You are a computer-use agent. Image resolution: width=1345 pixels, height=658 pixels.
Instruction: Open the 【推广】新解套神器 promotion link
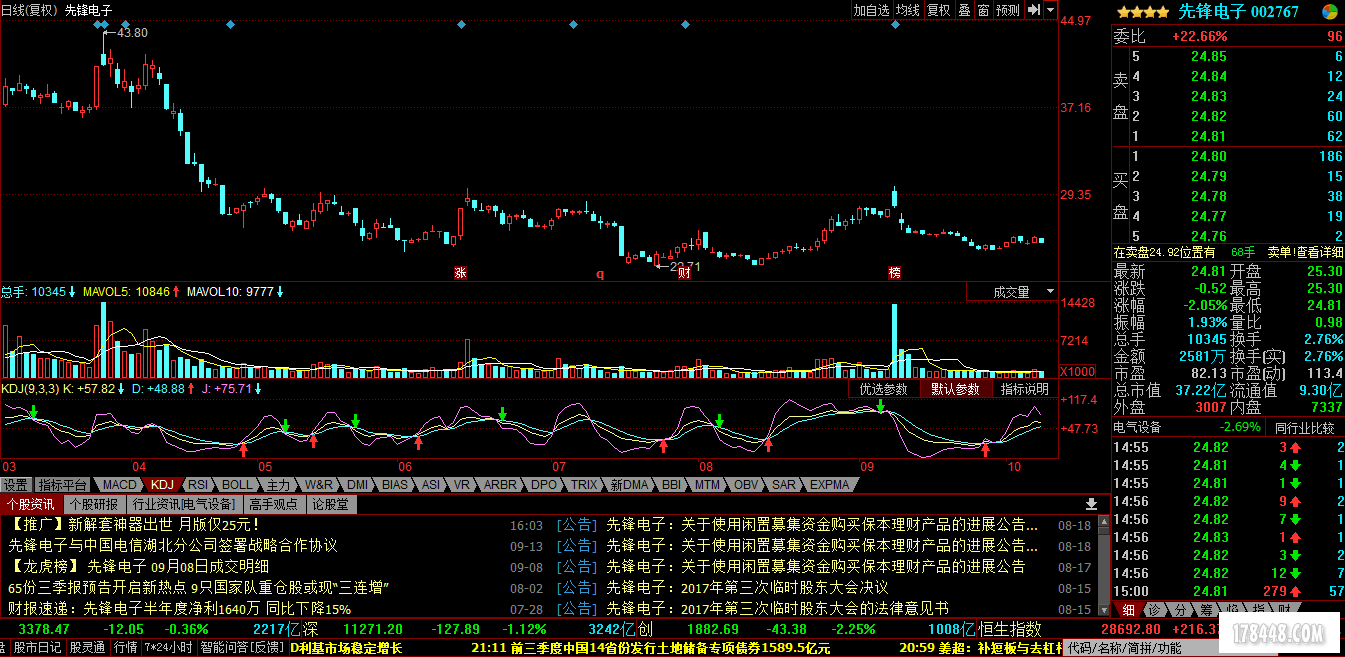pyautogui.click(x=134, y=524)
